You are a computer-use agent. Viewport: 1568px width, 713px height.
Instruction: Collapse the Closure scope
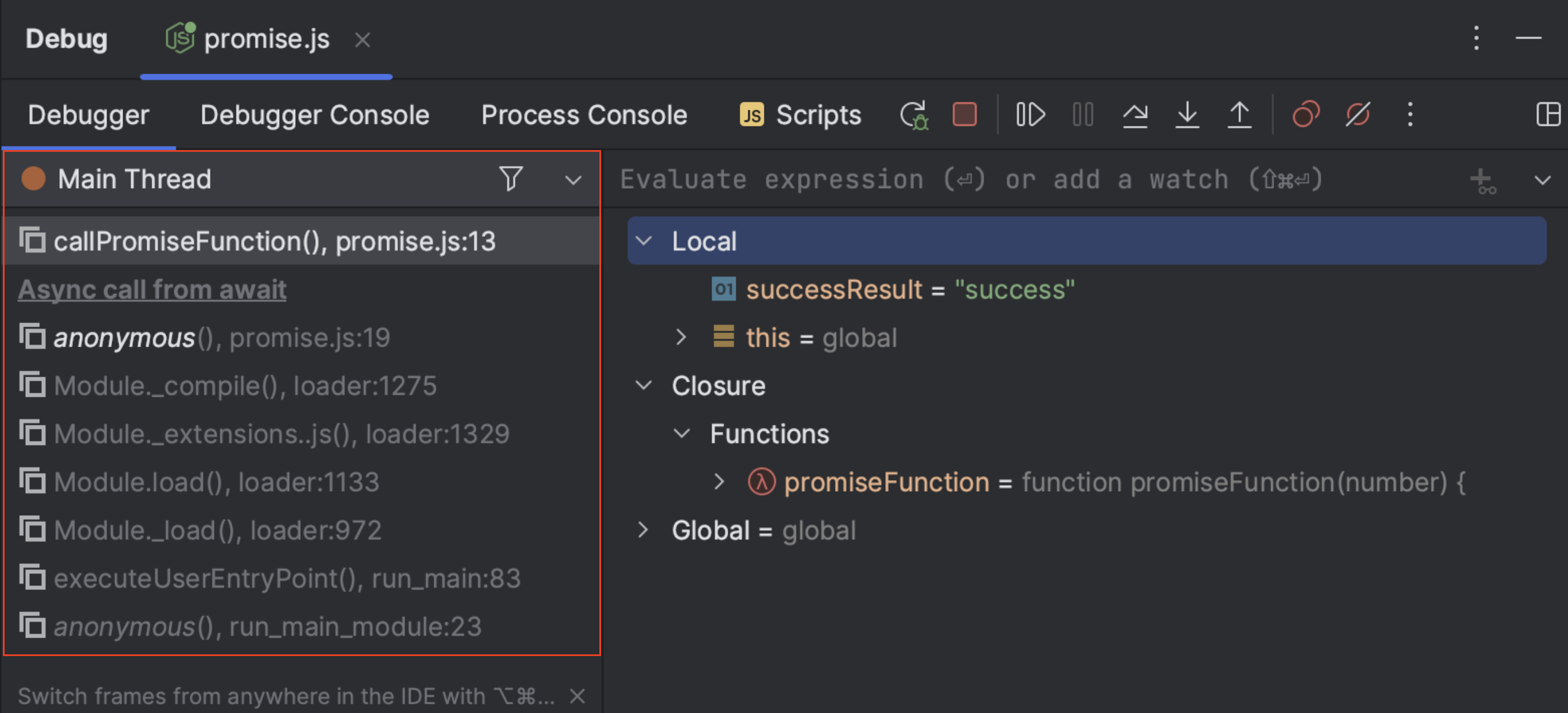click(x=644, y=385)
